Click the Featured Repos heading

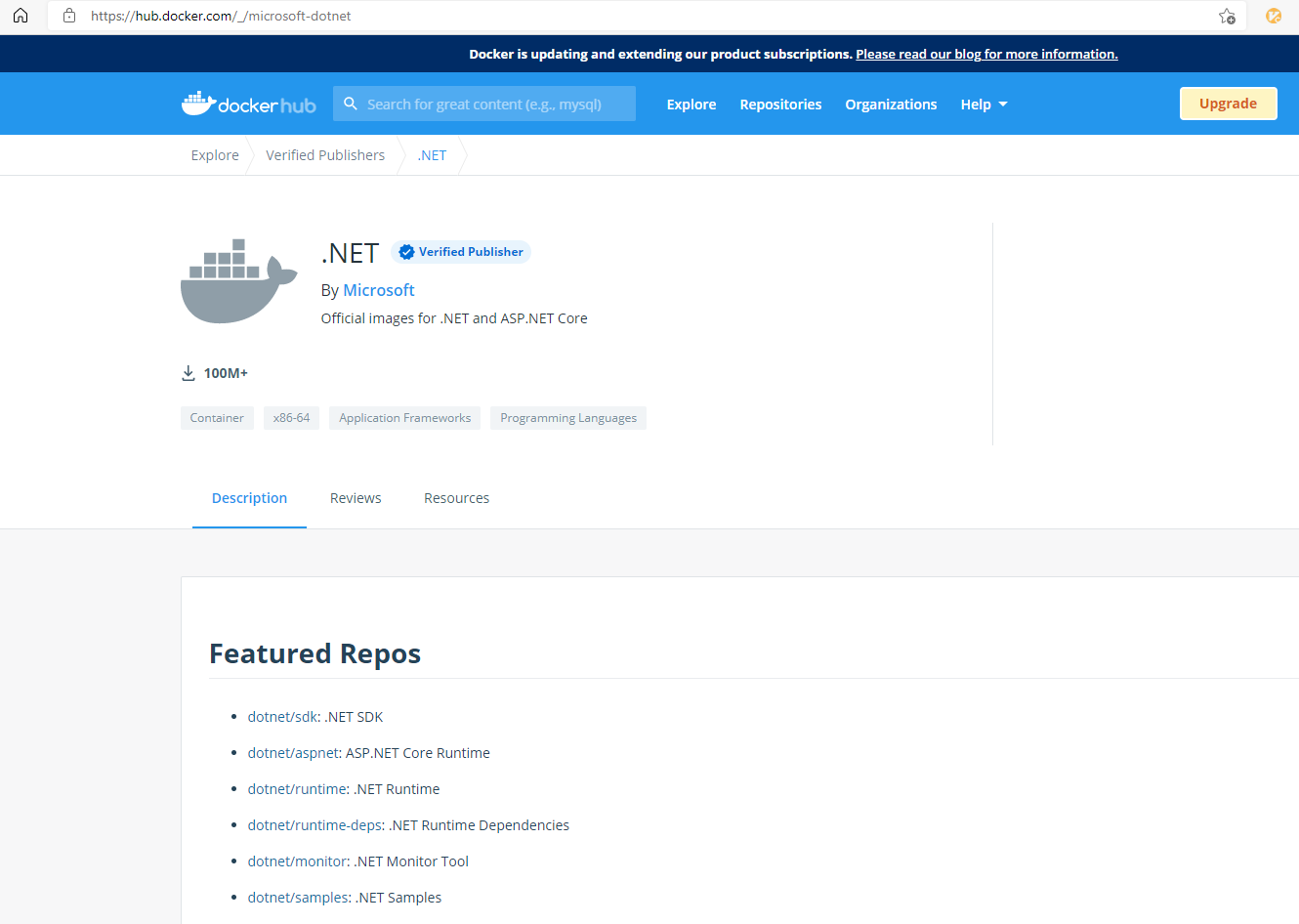[x=315, y=653]
